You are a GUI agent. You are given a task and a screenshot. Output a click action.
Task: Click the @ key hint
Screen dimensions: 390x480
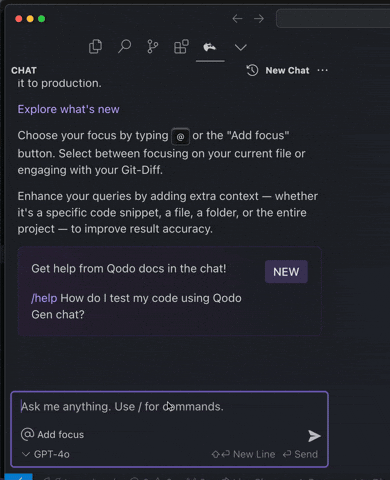180,136
